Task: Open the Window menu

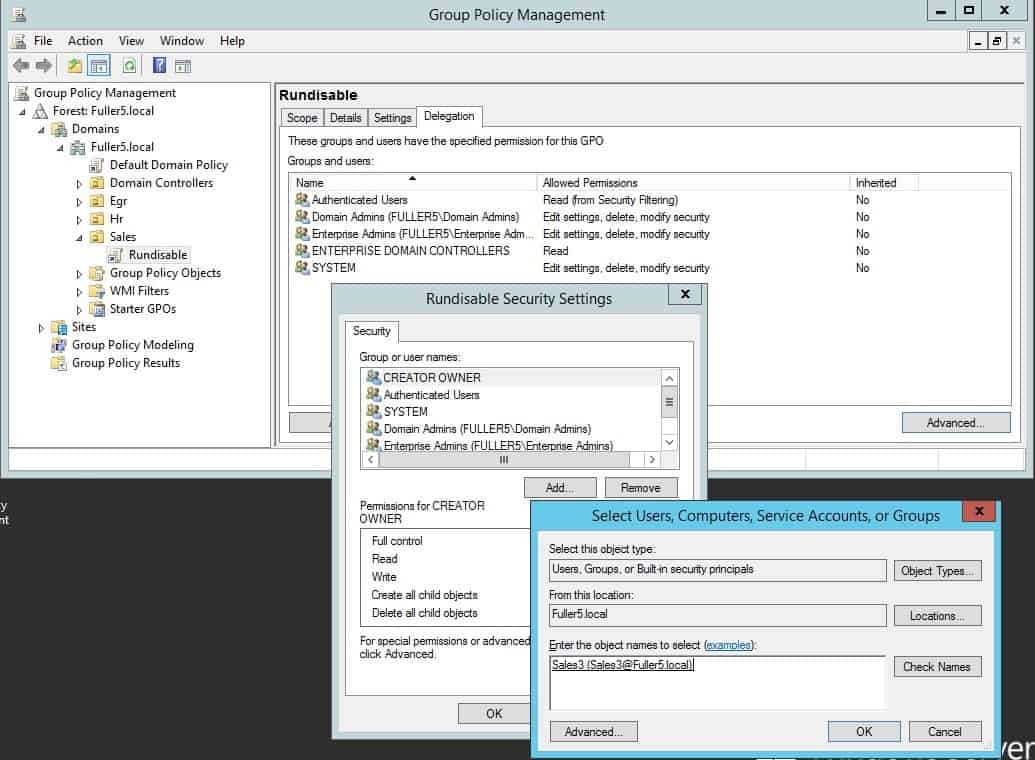Action: [182, 41]
